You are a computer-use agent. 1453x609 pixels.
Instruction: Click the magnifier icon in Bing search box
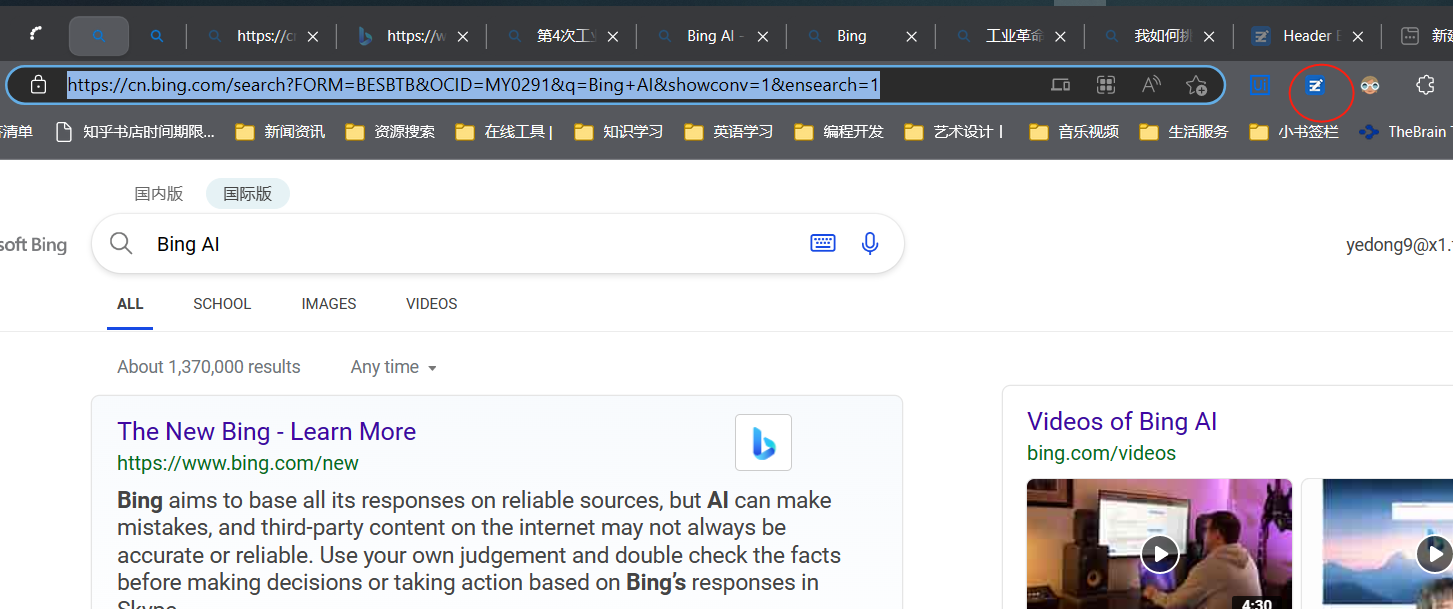click(x=122, y=243)
